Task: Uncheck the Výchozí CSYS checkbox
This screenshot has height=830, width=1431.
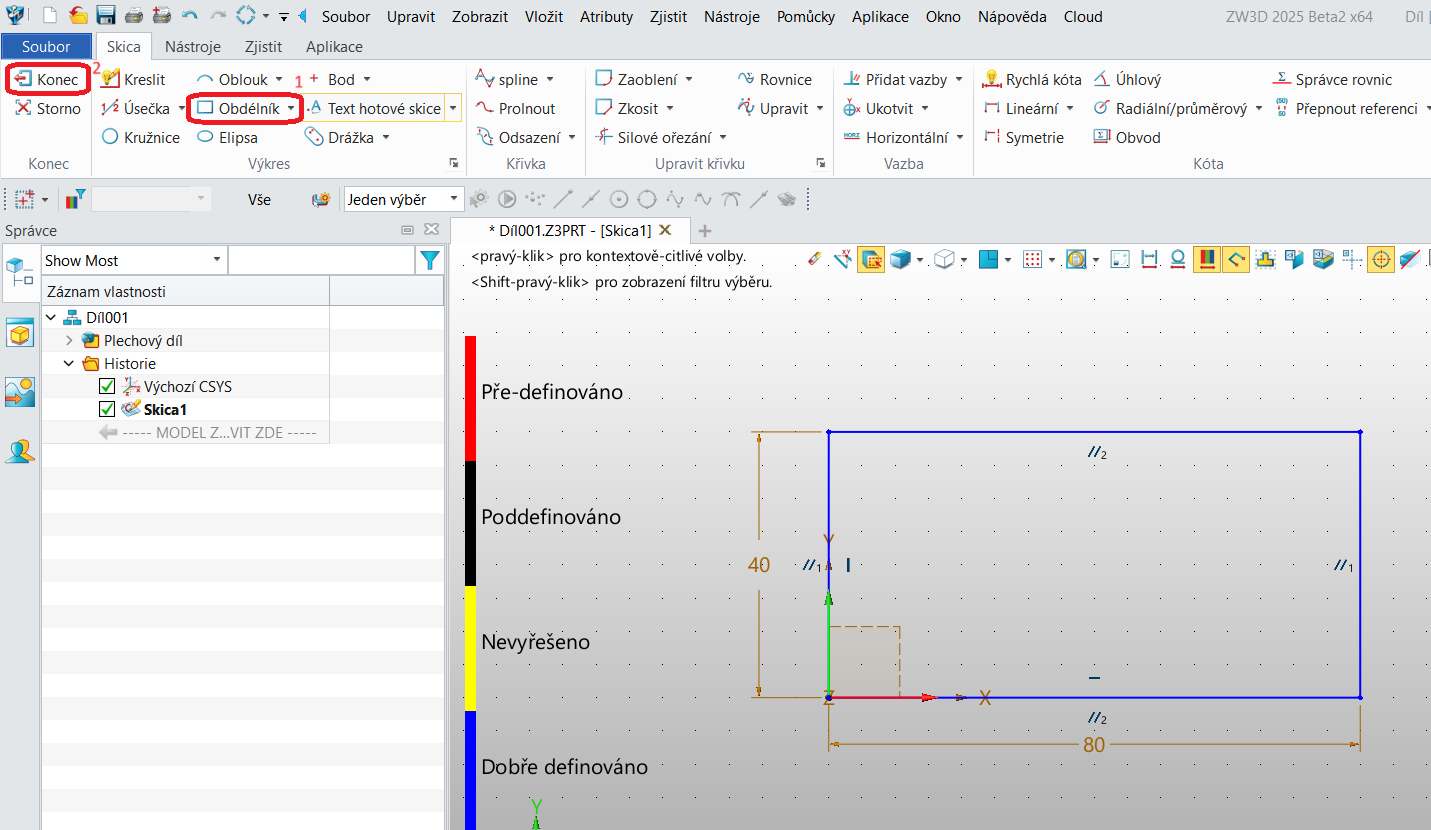Action: 107,386
